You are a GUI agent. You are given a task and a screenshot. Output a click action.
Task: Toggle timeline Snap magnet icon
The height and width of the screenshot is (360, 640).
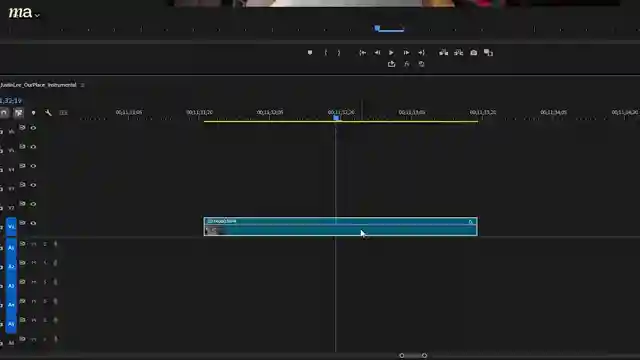pyautogui.click(x=4, y=113)
